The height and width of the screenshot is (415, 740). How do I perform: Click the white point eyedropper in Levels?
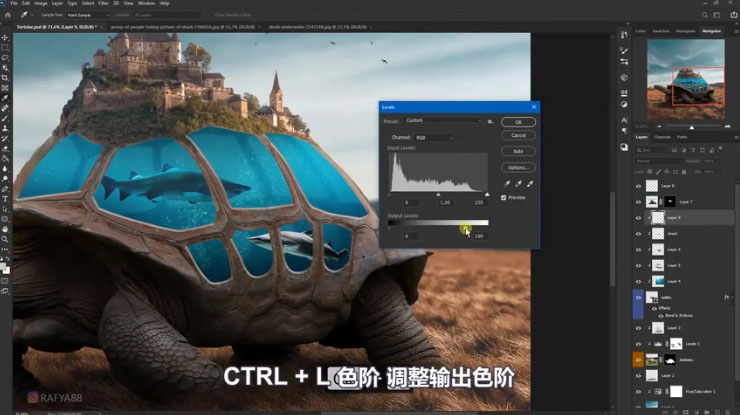point(529,184)
